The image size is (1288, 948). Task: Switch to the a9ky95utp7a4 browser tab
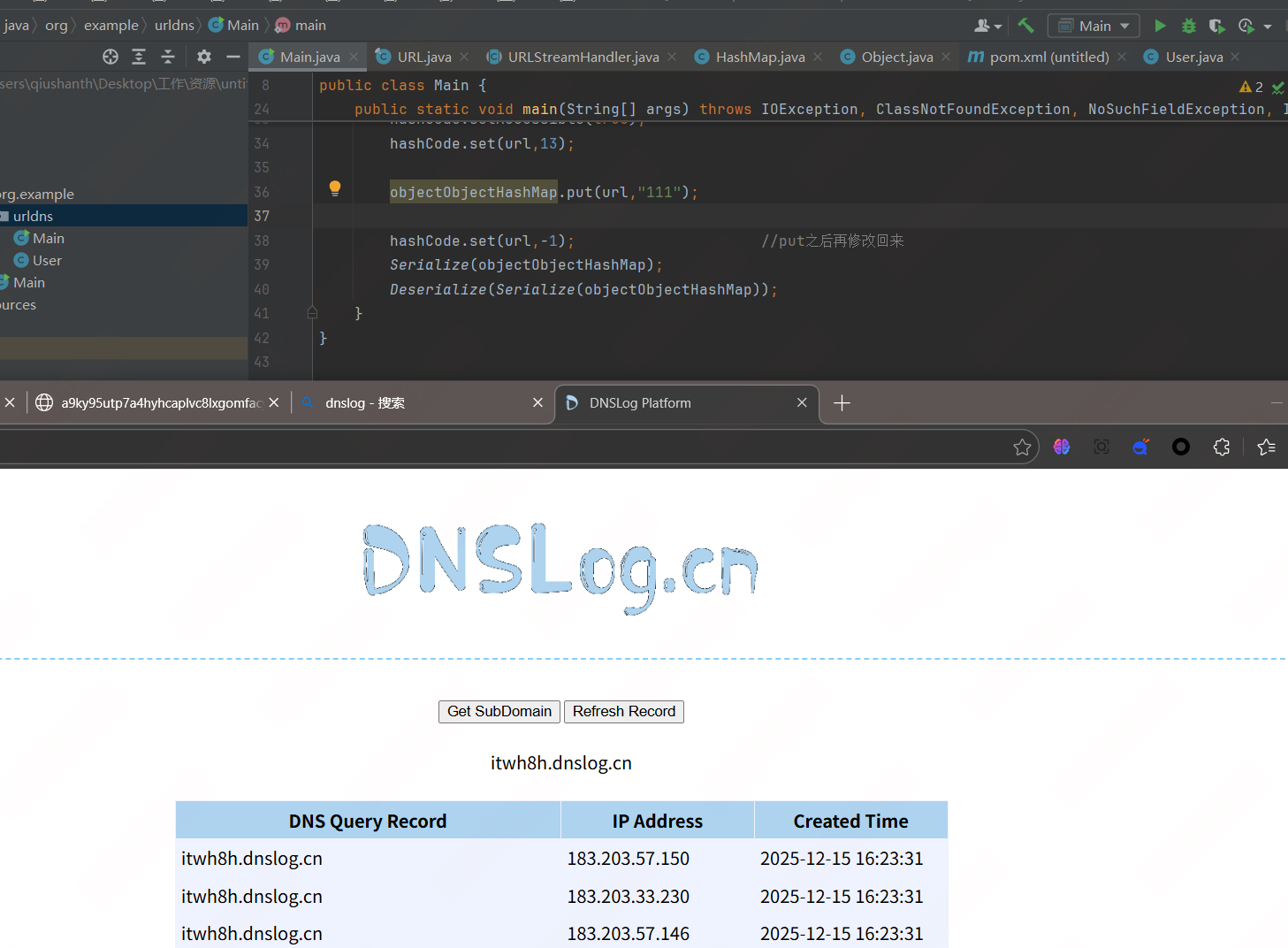coord(157,403)
